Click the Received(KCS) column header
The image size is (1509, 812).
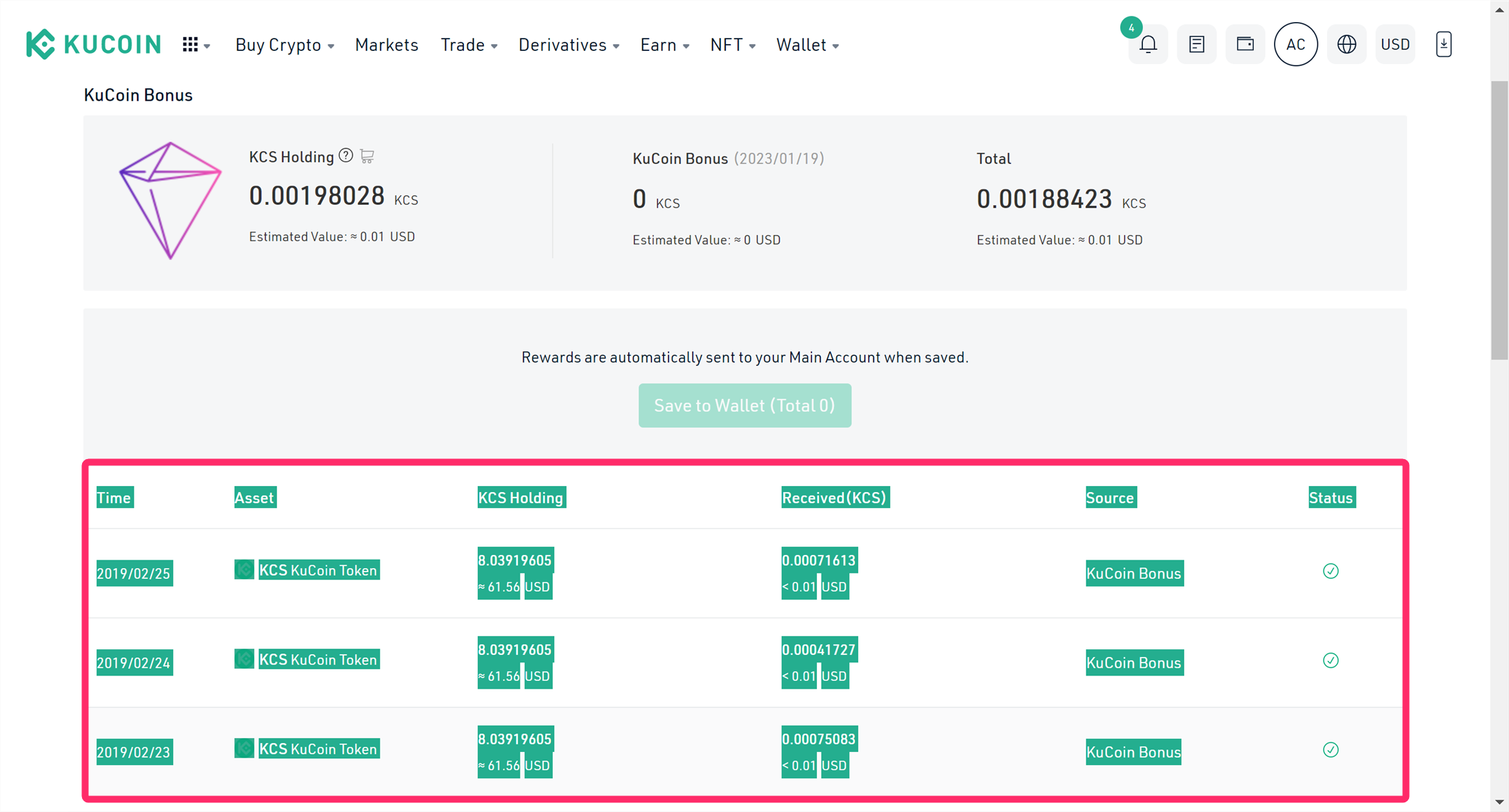coord(835,498)
